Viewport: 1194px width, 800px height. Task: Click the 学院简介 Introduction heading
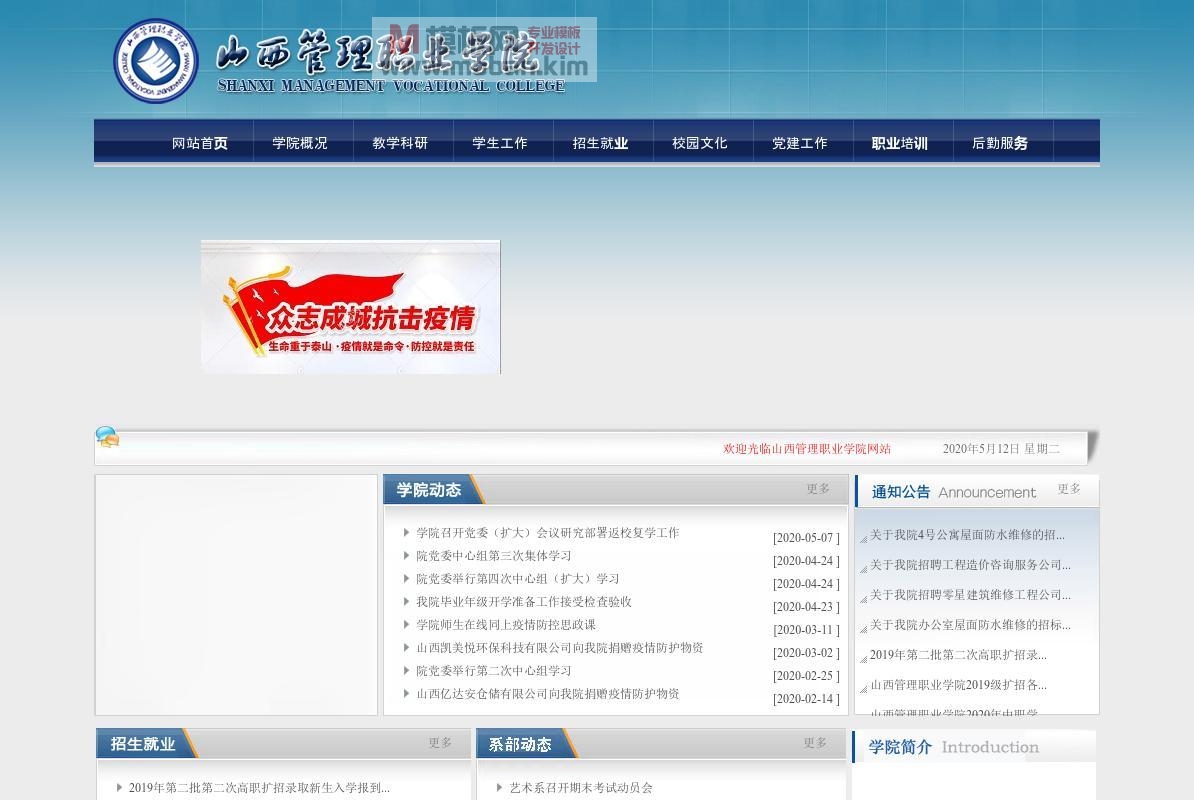953,747
